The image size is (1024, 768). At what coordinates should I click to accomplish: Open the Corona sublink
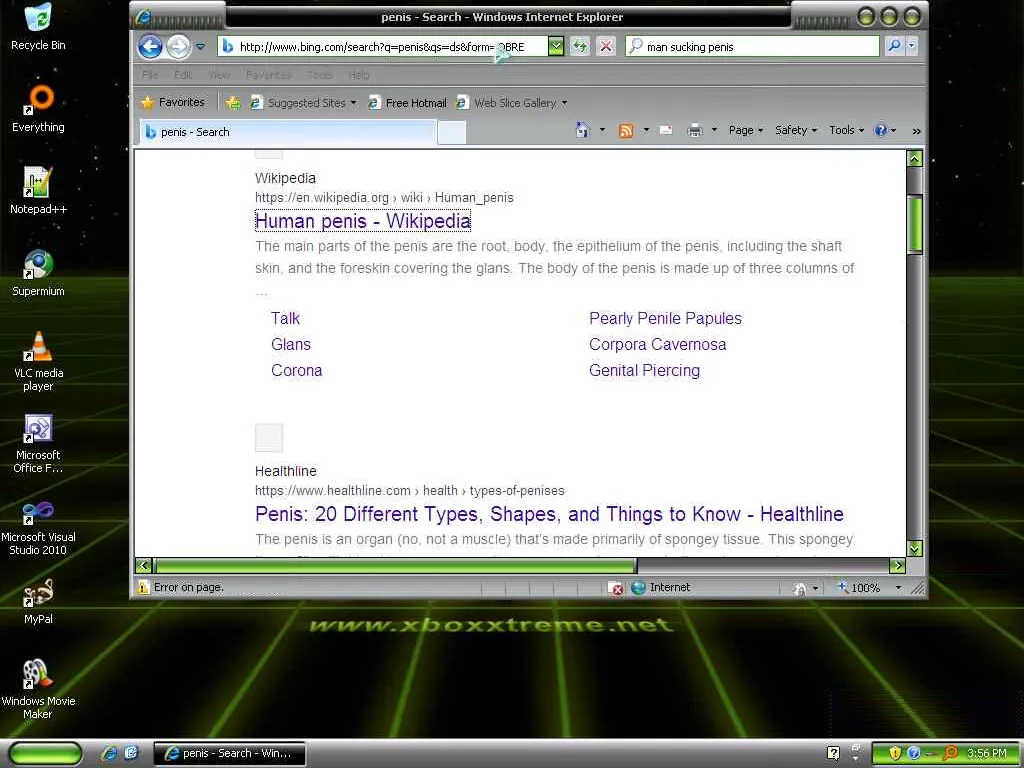pos(296,370)
